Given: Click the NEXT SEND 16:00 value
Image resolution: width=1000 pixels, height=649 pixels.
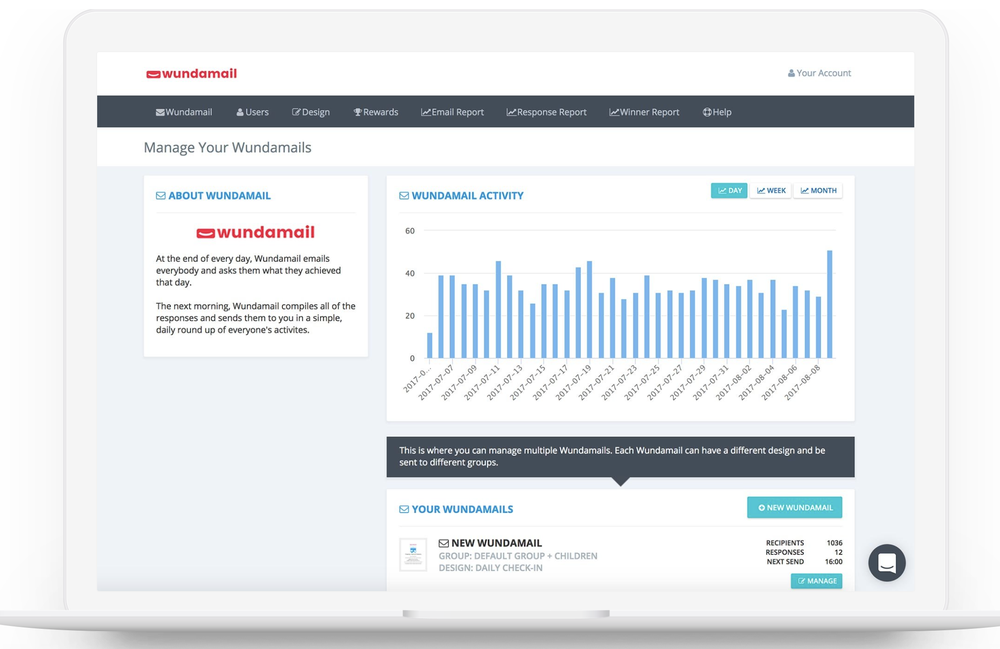Looking at the screenshot, I should 834,562.
